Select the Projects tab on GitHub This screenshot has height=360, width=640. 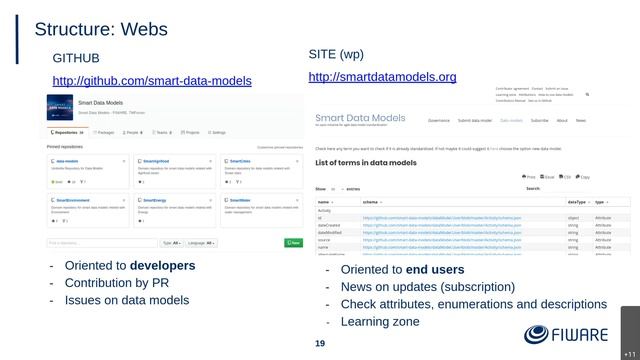pos(190,133)
